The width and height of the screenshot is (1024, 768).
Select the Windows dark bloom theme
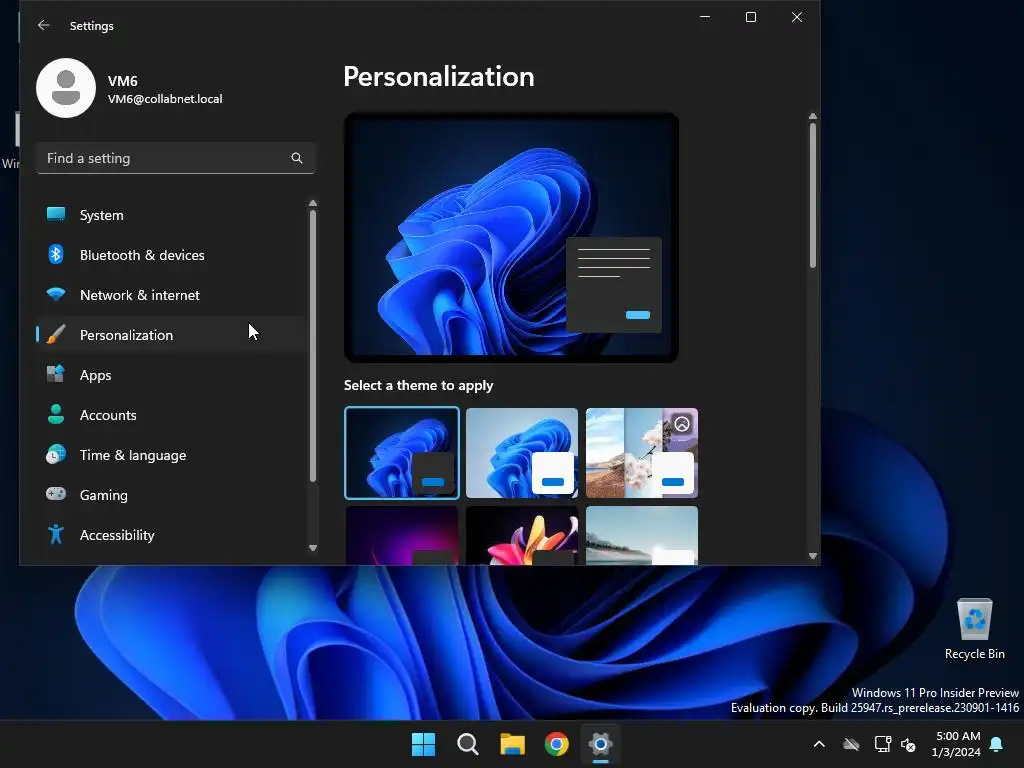point(402,453)
